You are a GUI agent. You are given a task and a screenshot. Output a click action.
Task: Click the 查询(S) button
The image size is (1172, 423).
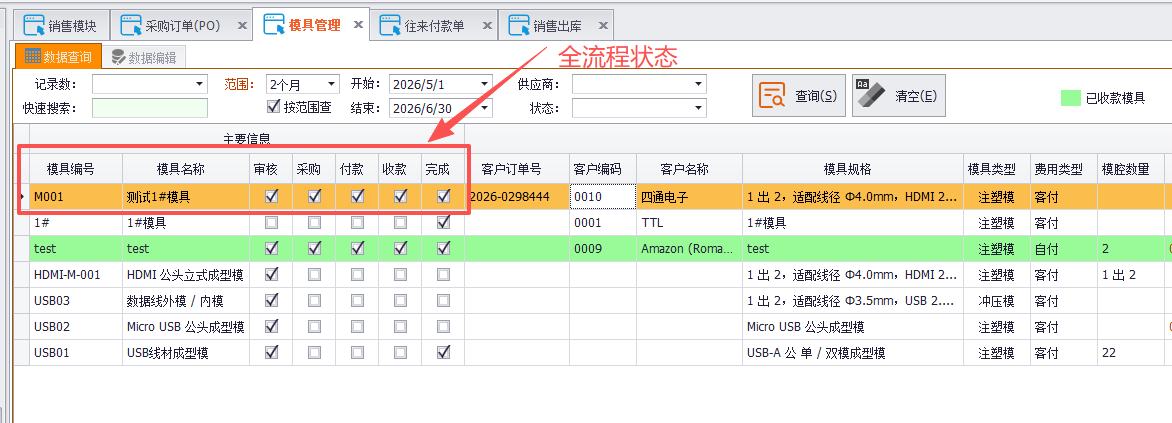pyautogui.click(x=799, y=96)
